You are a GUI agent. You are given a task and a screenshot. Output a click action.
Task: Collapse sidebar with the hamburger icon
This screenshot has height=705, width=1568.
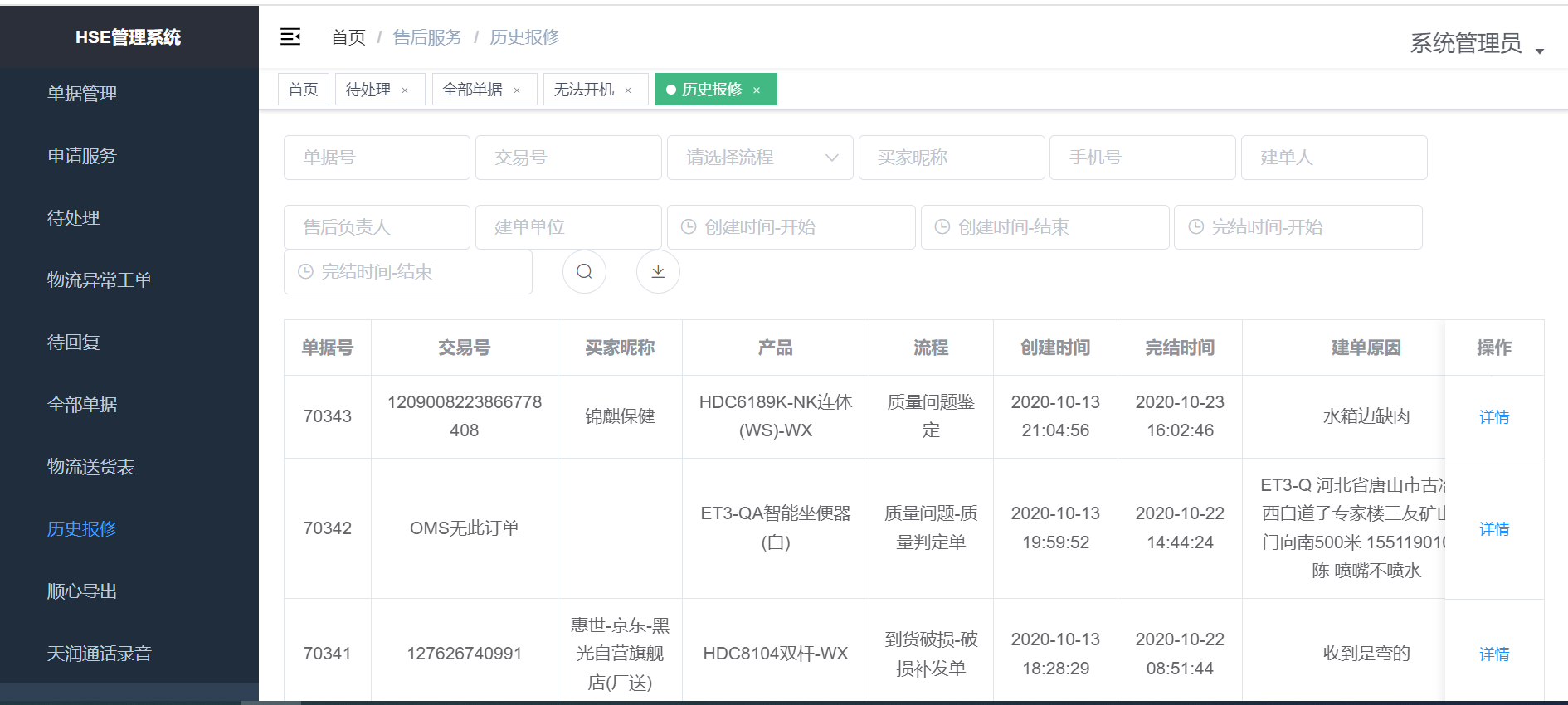click(290, 36)
